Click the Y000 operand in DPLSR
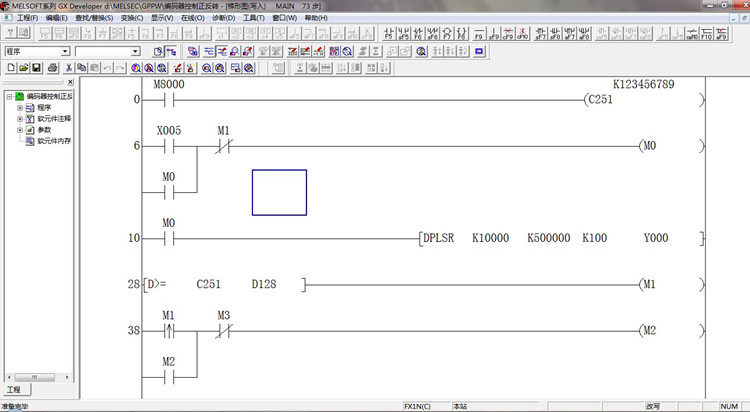The width and height of the screenshot is (750, 412). [x=656, y=238]
